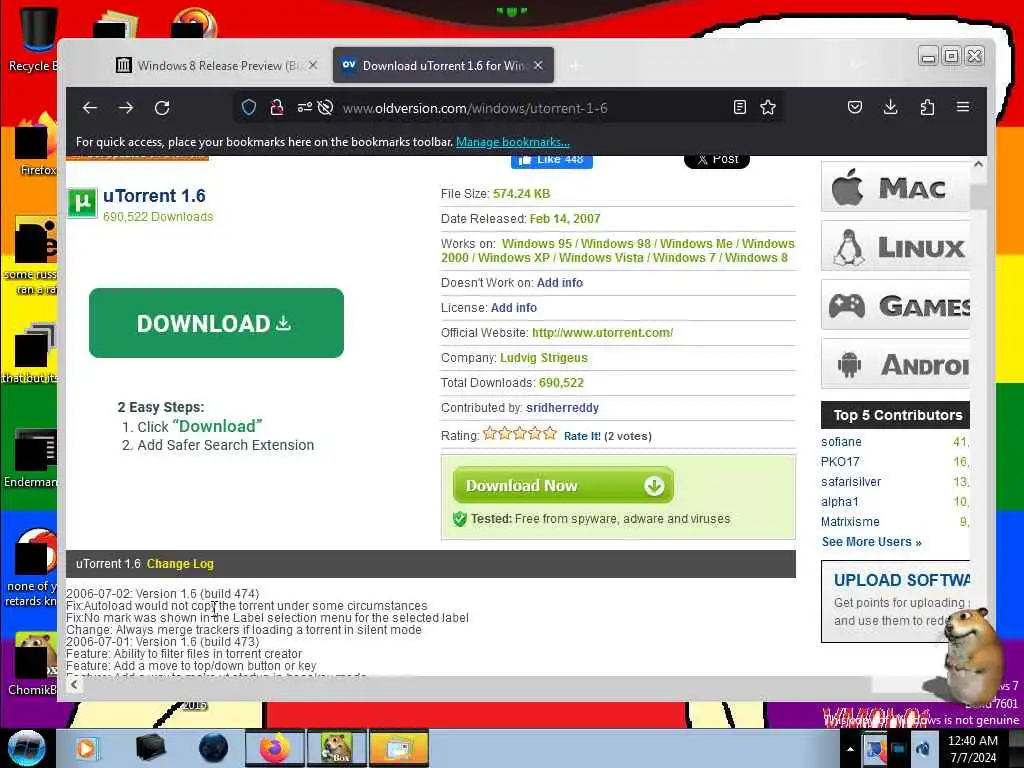
Task: Open the Mac software category
Action: point(895,187)
